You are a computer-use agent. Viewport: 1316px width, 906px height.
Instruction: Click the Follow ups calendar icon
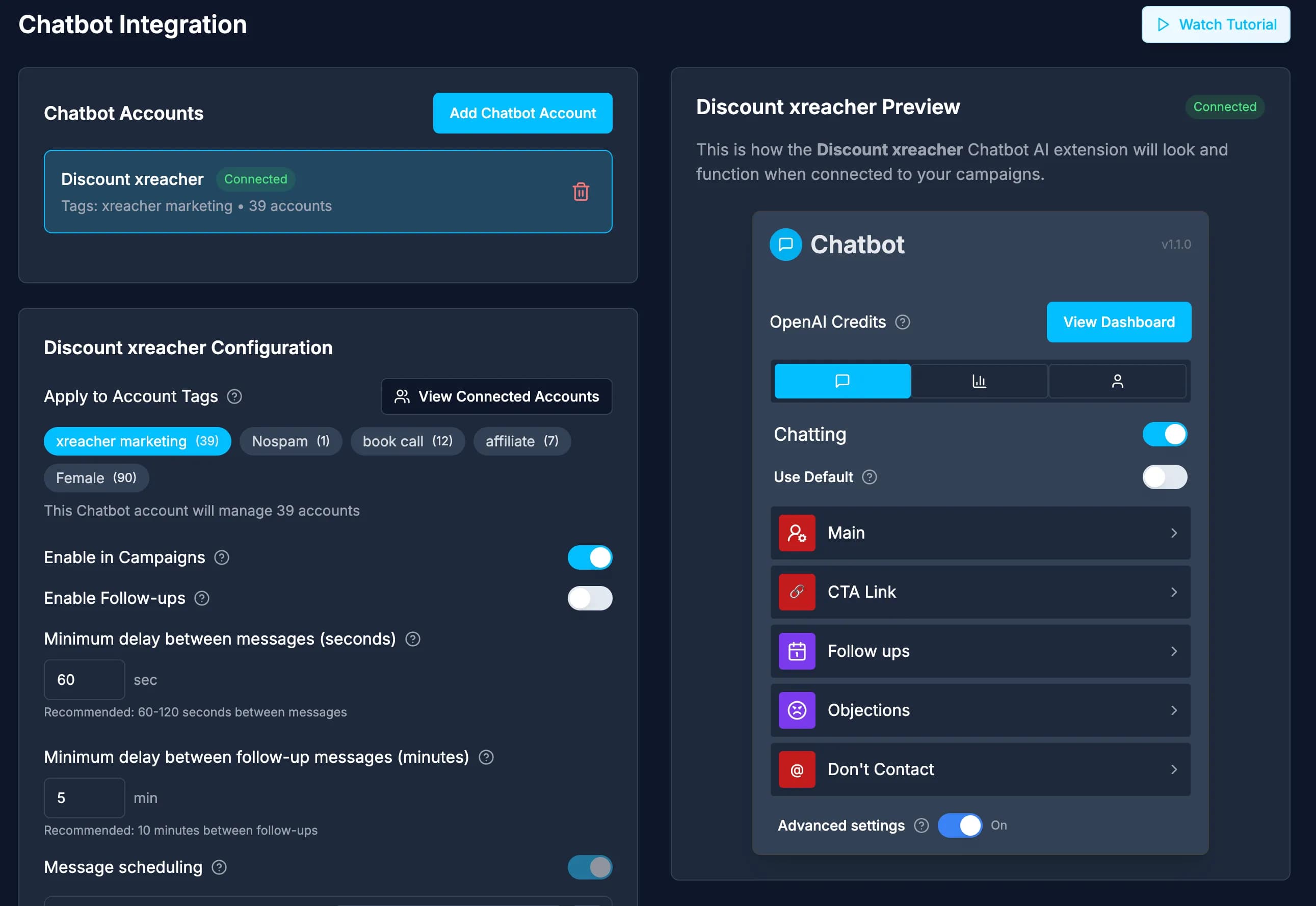[797, 651]
